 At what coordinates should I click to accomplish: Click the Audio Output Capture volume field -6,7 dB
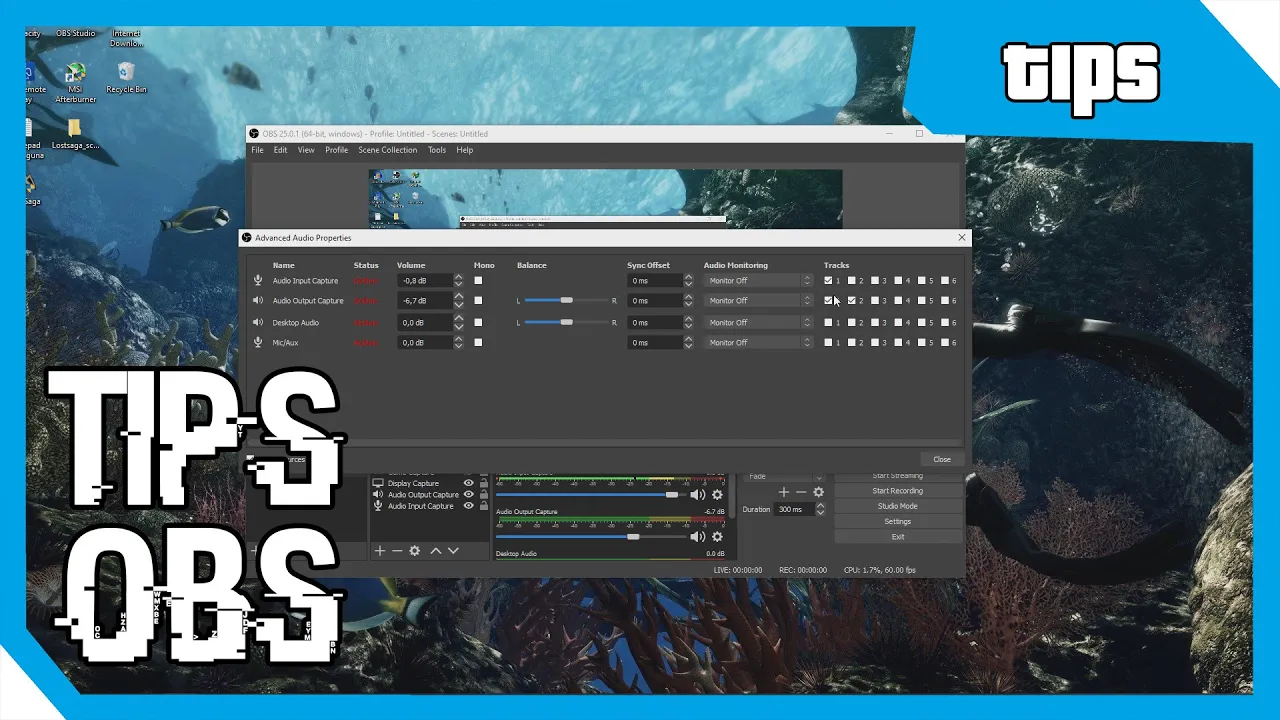coord(425,300)
